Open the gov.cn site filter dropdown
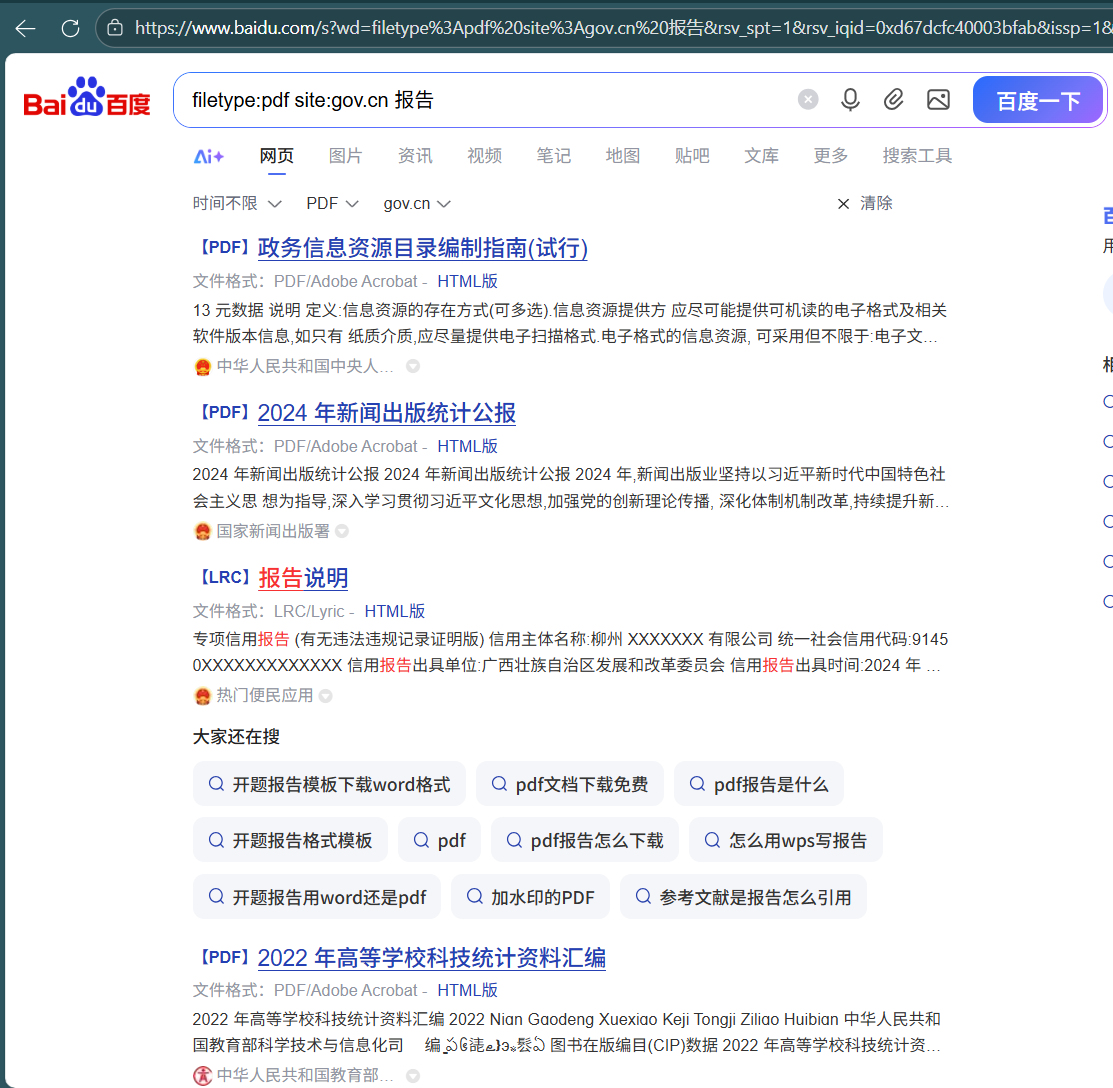This screenshot has height=1088, width=1113. point(416,202)
